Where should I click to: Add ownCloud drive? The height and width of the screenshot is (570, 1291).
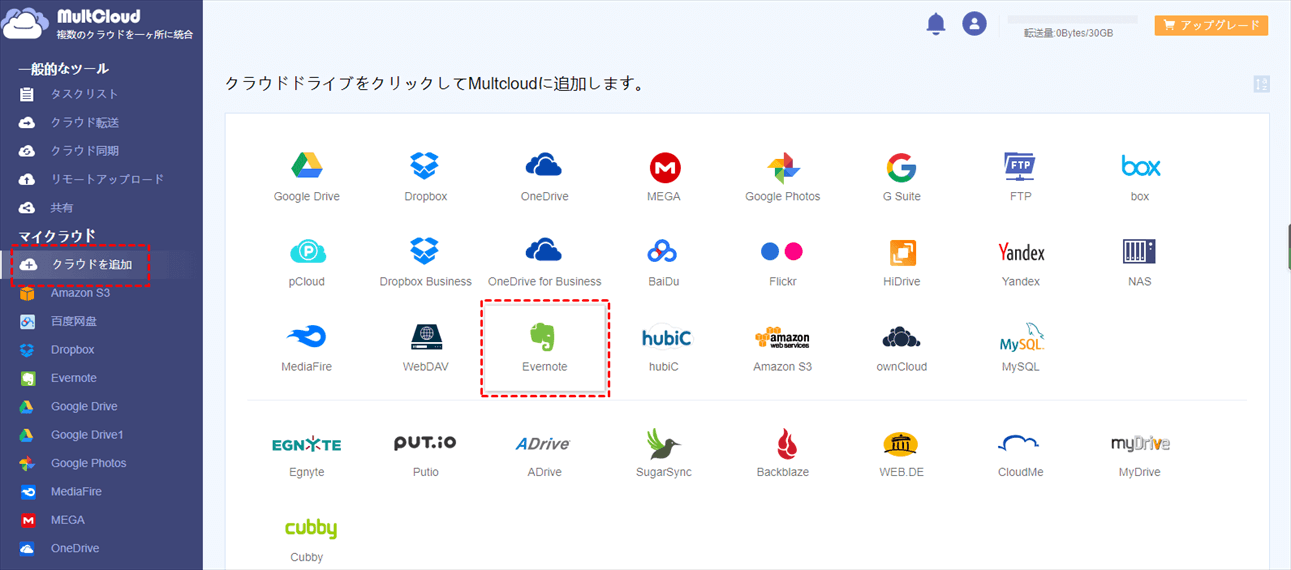click(x=901, y=348)
